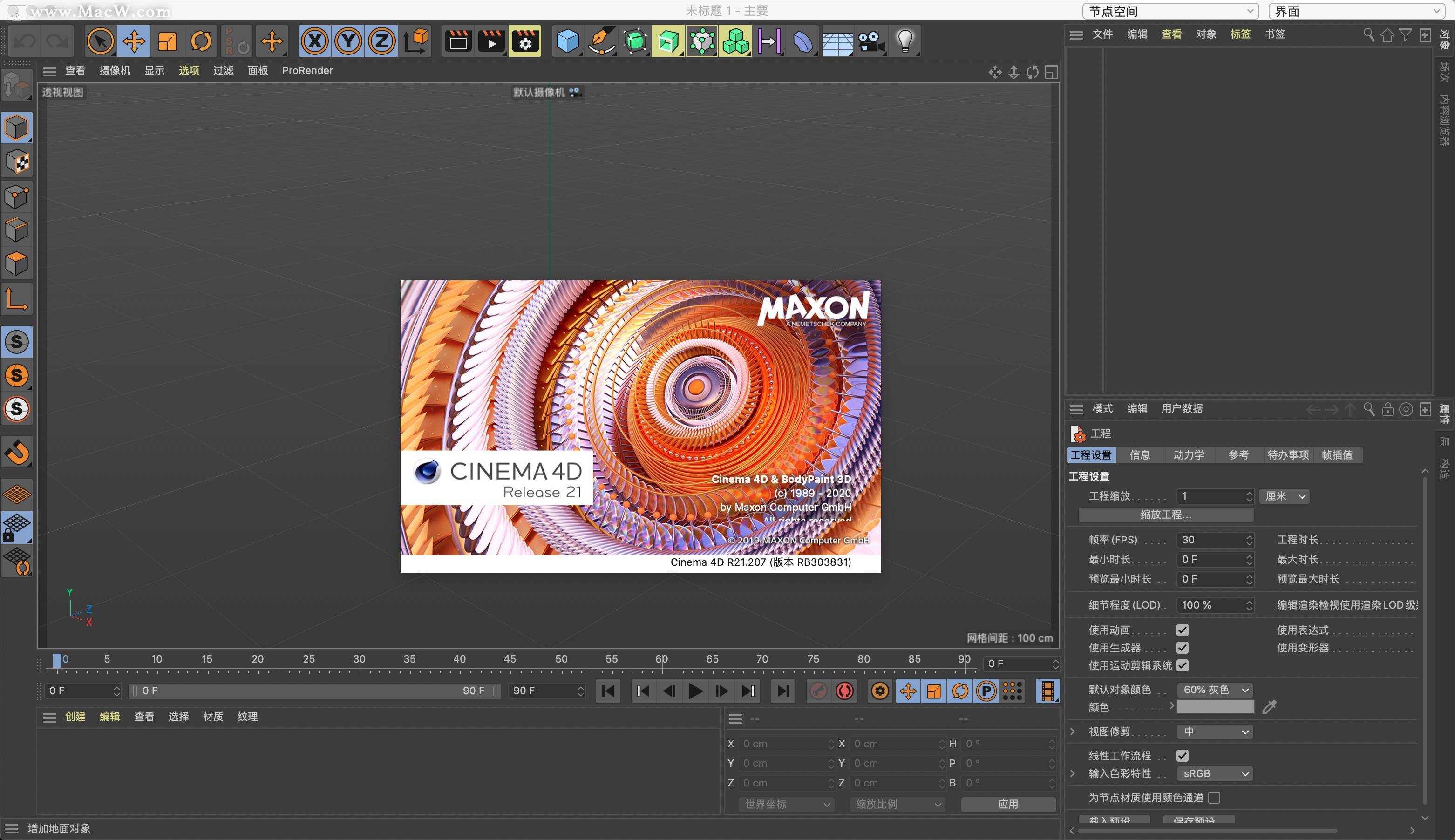The width and height of the screenshot is (1455, 840).
Task: Pick color with eyedropper next to 颜色
Action: [x=1269, y=707]
